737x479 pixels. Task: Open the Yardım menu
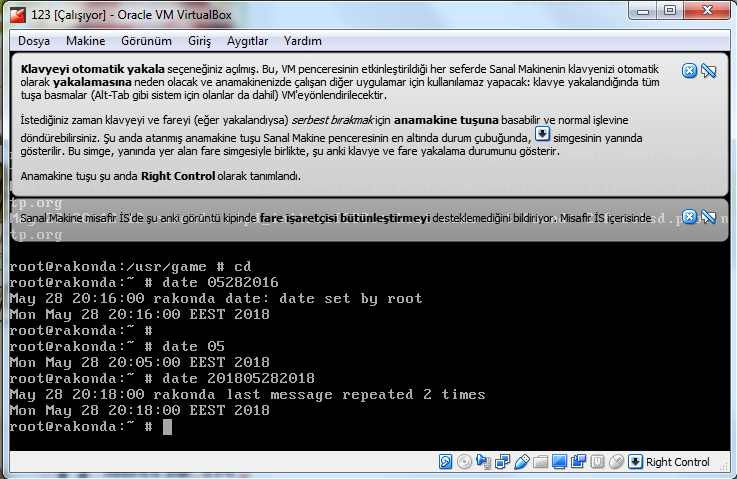point(303,41)
